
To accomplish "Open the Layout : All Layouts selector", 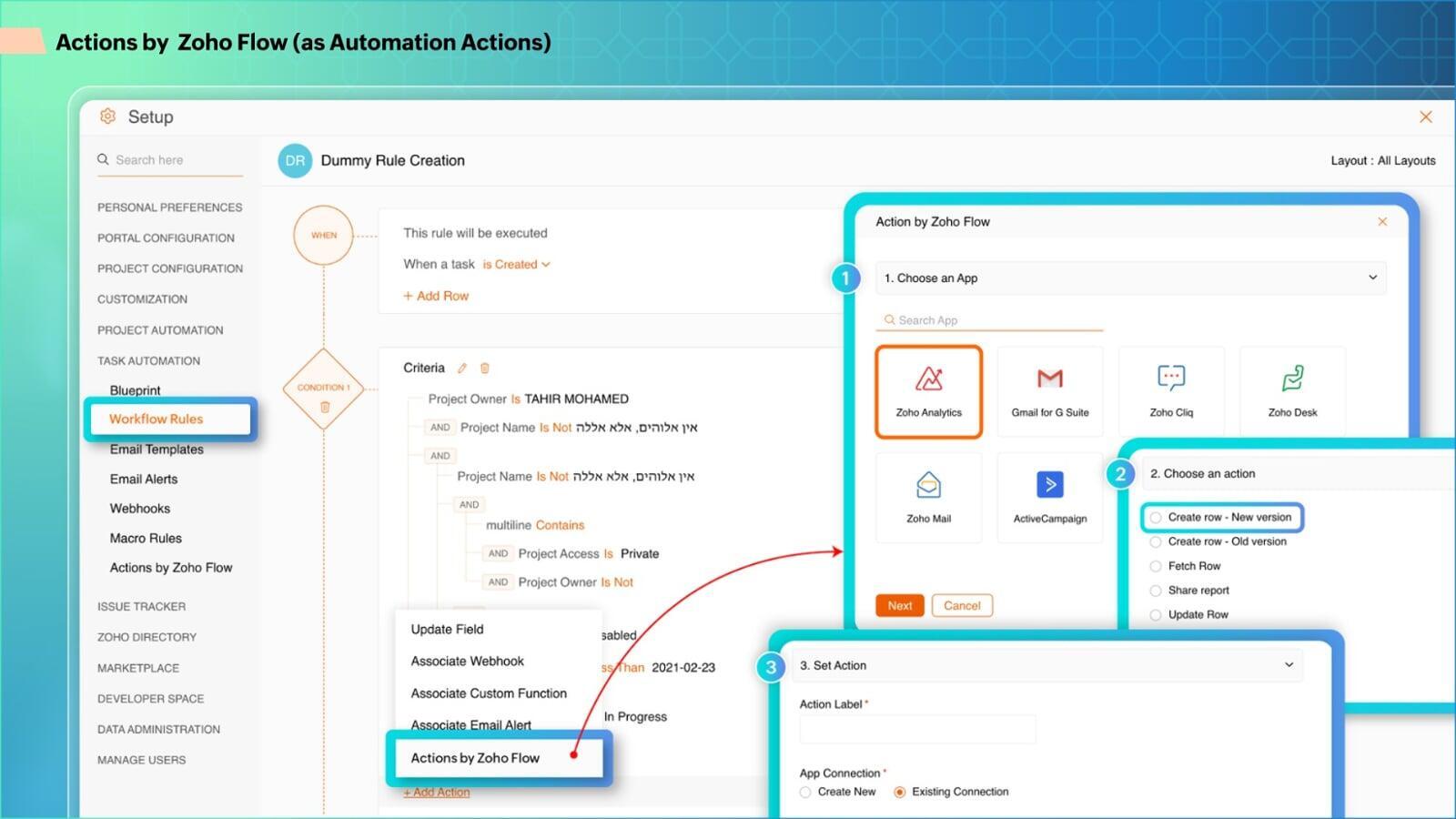I will tap(1382, 161).
